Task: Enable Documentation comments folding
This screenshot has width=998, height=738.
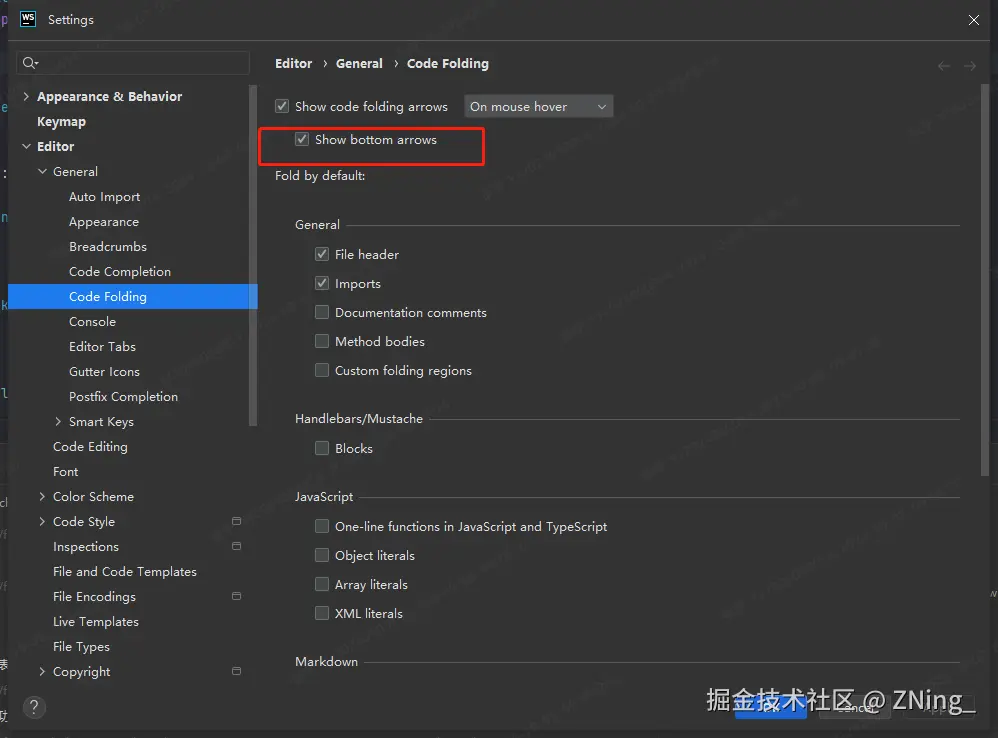Action: 322,312
